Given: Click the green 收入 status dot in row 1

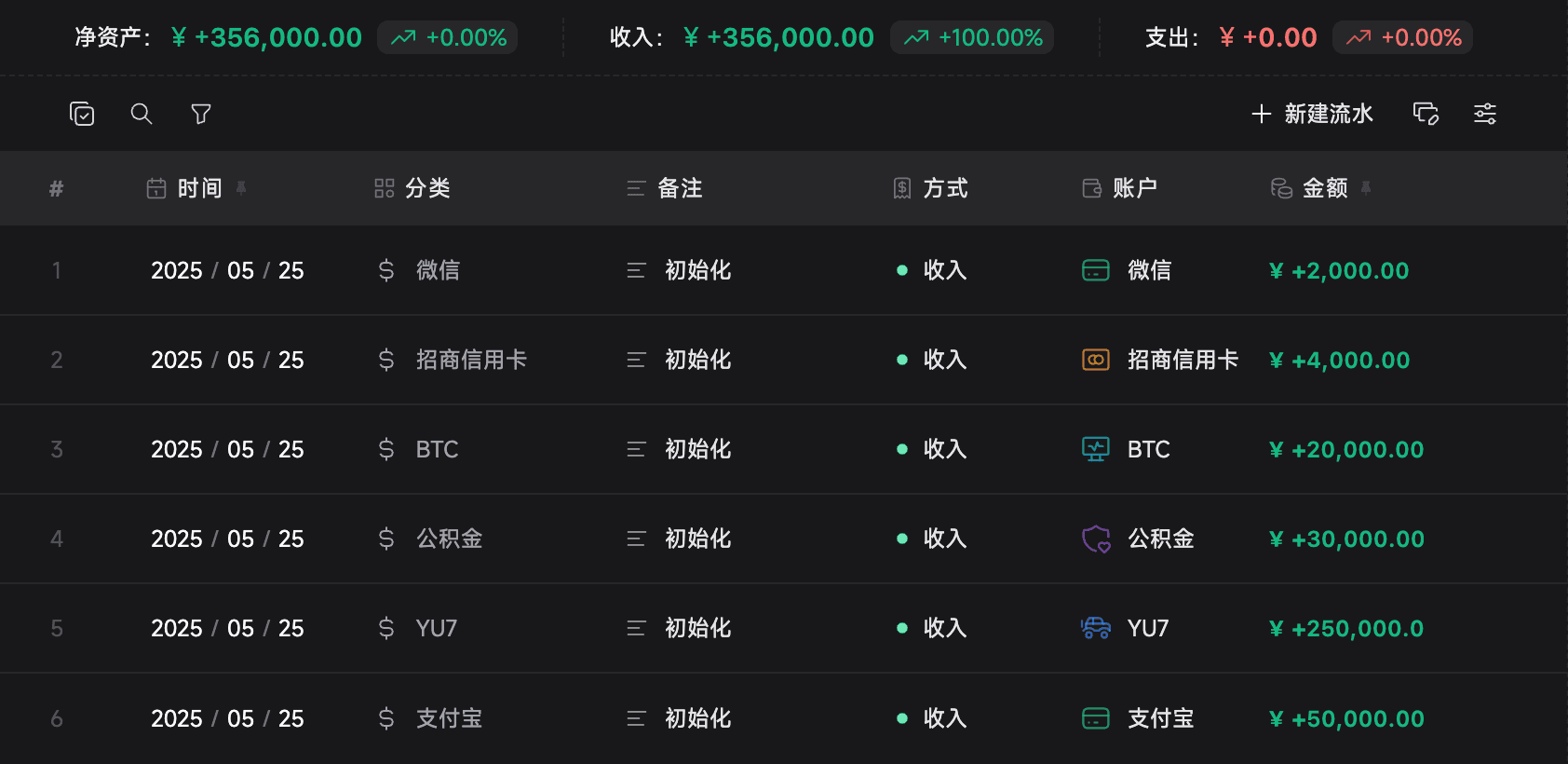Looking at the screenshot, I should point(902,270).
